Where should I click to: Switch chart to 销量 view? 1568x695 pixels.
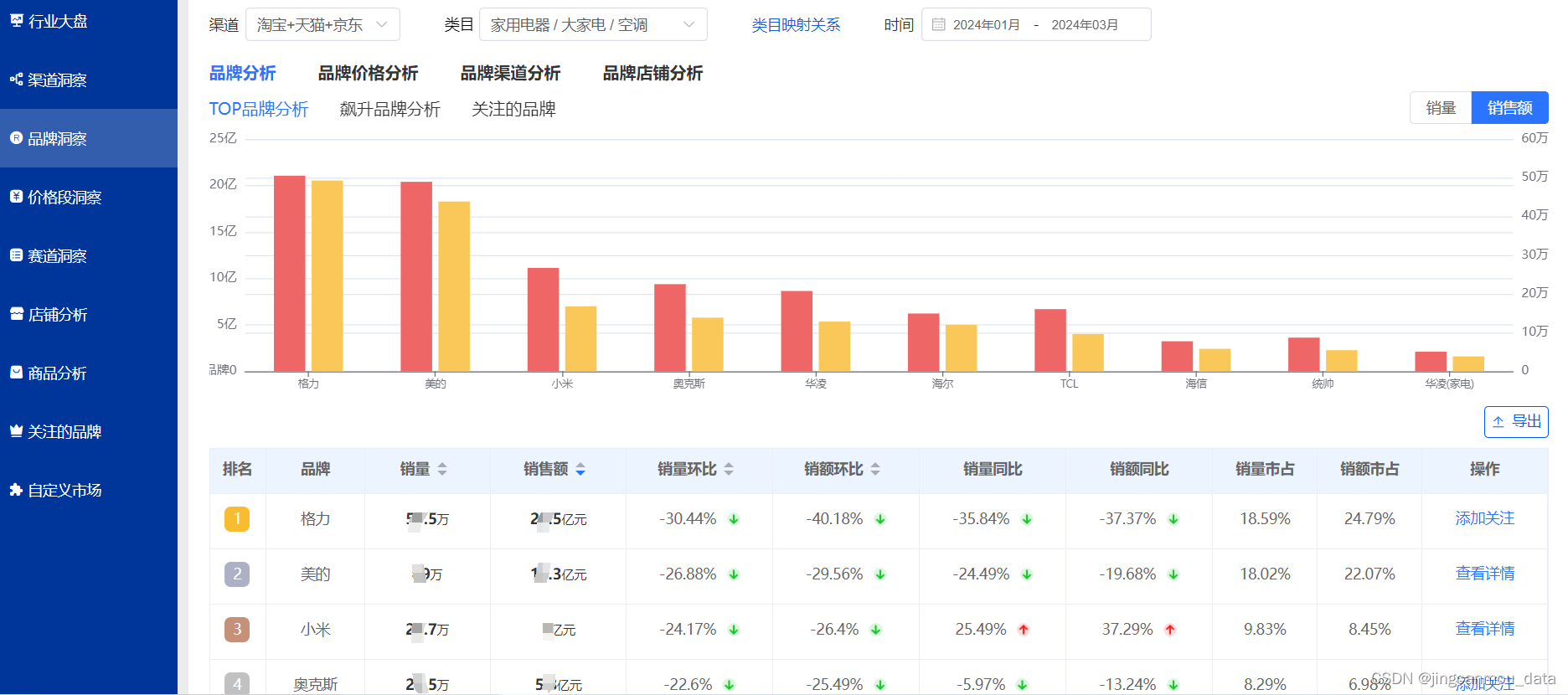1441,108
